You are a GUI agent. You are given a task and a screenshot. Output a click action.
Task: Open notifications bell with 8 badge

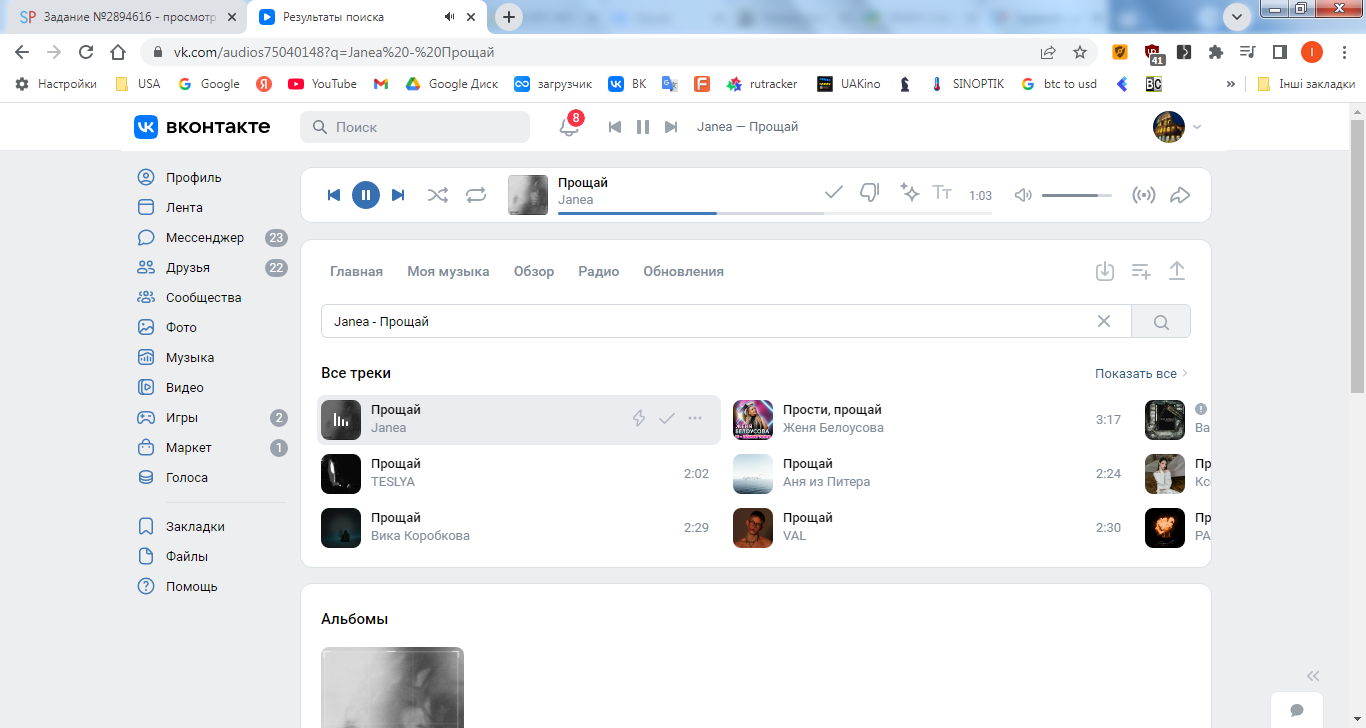pos(569,127)
